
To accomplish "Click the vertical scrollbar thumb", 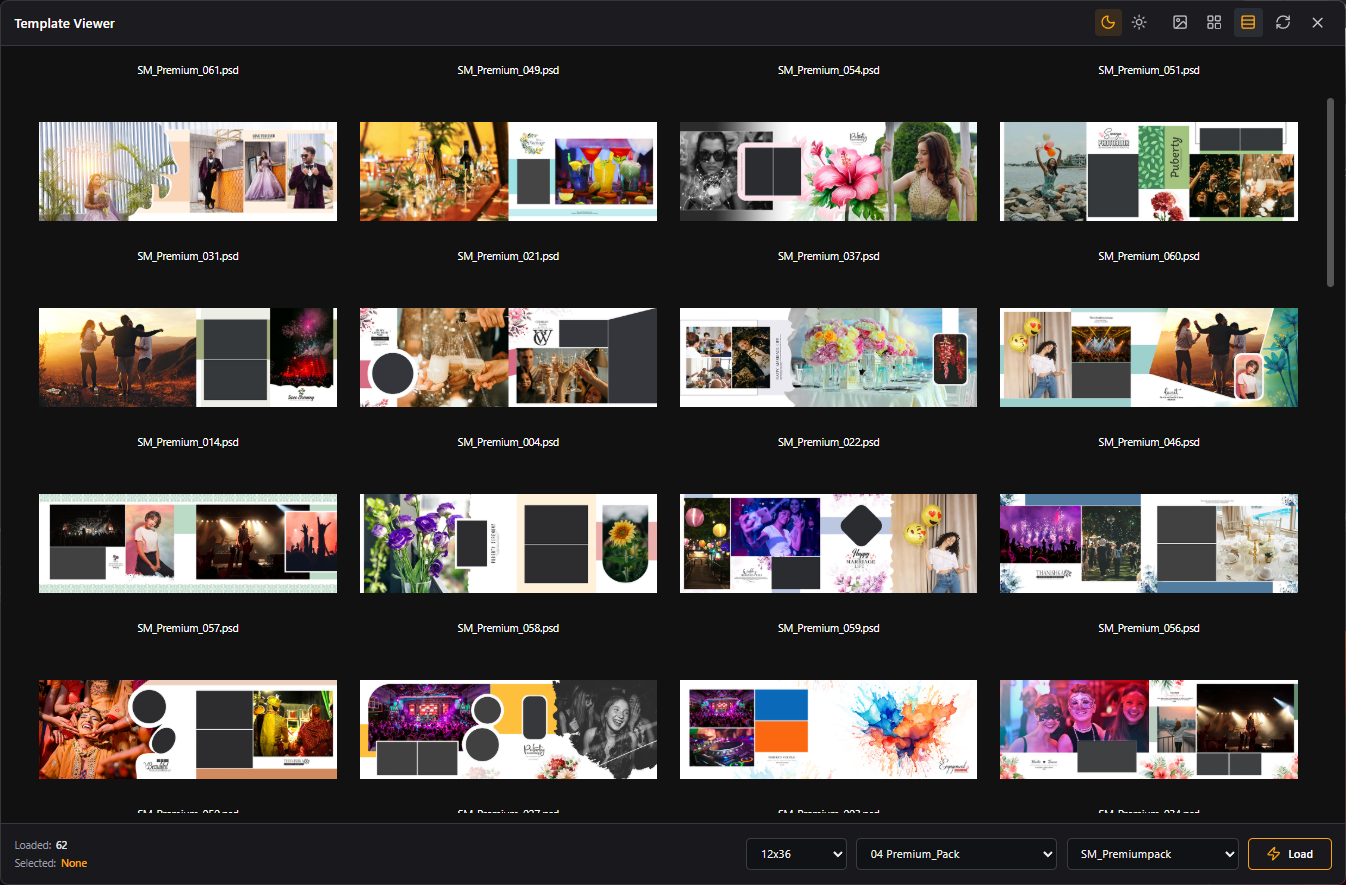I will tap(1330, 192).
